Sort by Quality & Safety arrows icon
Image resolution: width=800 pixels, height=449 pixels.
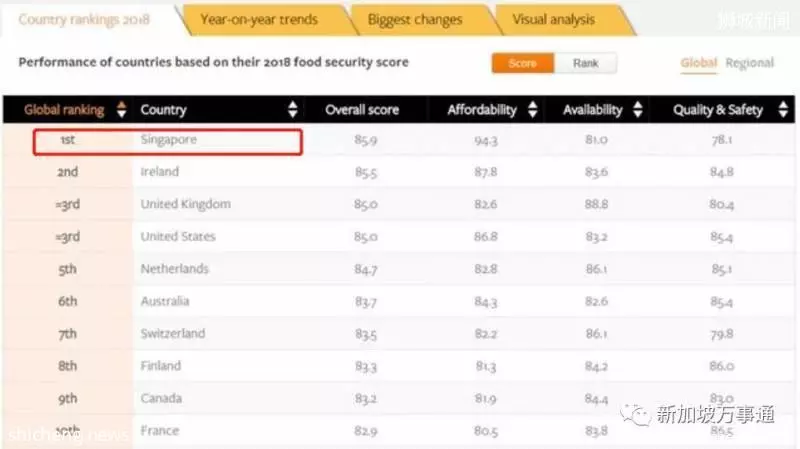(783, 109)
